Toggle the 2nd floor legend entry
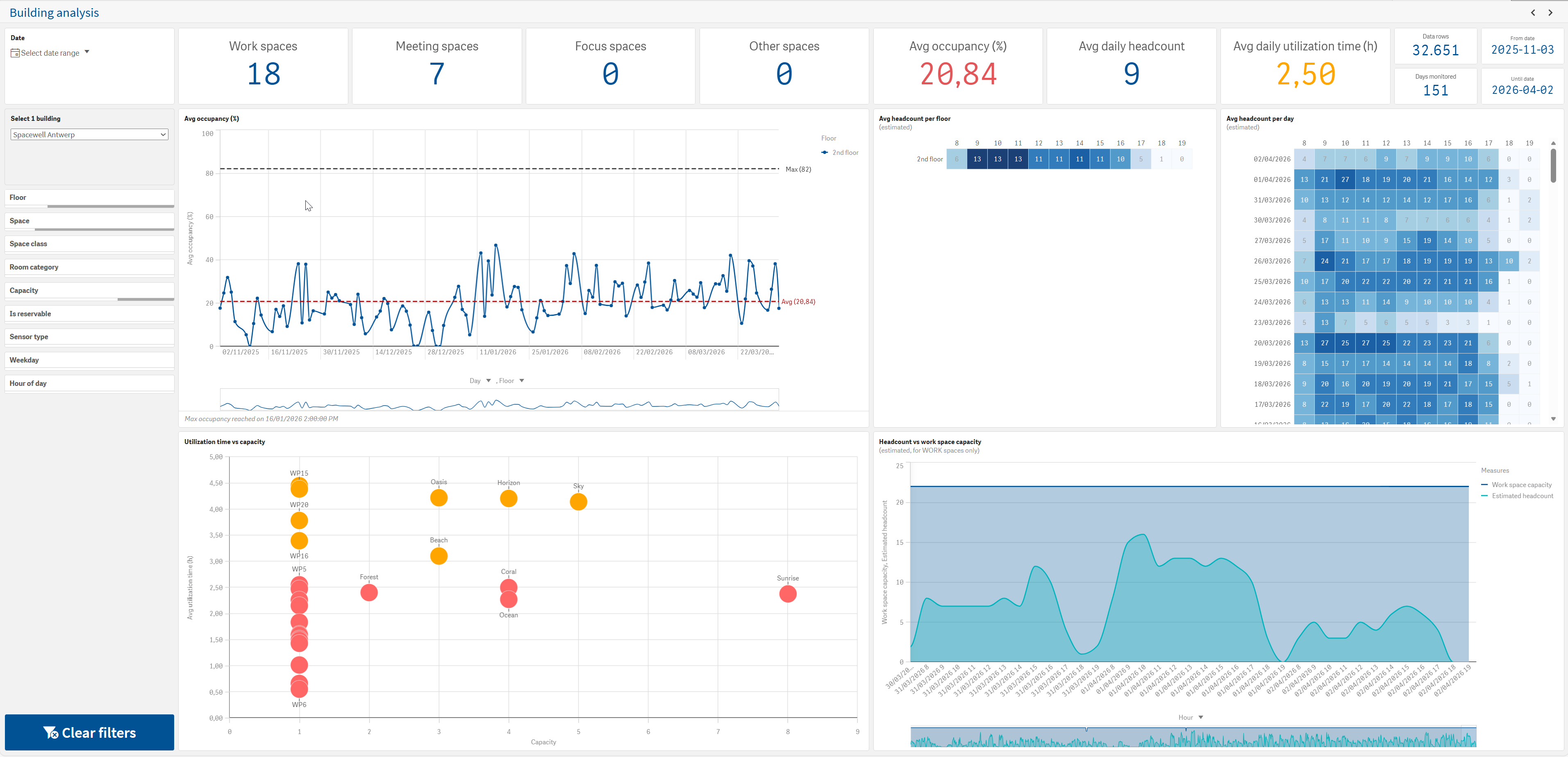This screenshot has width=1568, height=757. pyautogui.click(x=840, y=153)
